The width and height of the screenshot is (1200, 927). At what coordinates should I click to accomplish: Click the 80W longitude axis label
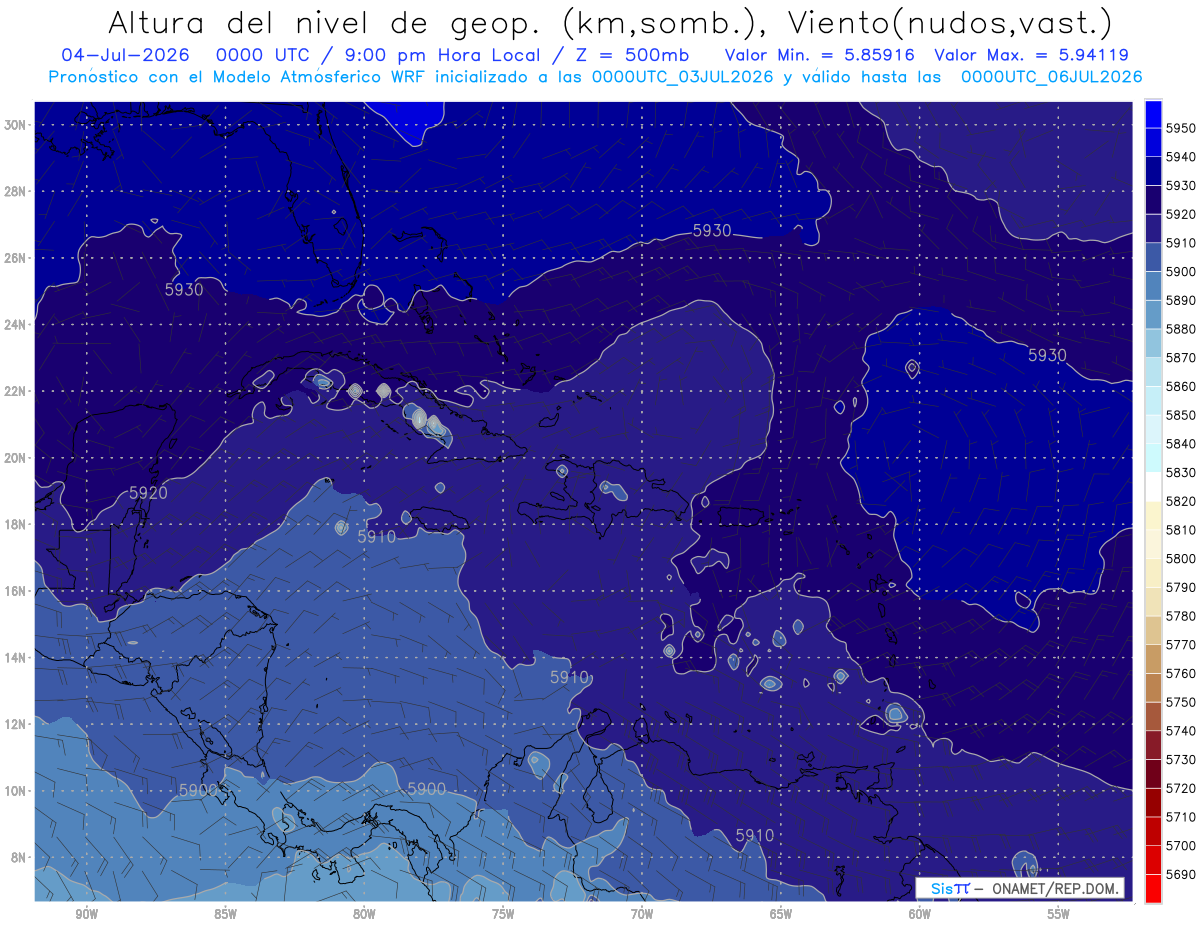tap(364, 914)
